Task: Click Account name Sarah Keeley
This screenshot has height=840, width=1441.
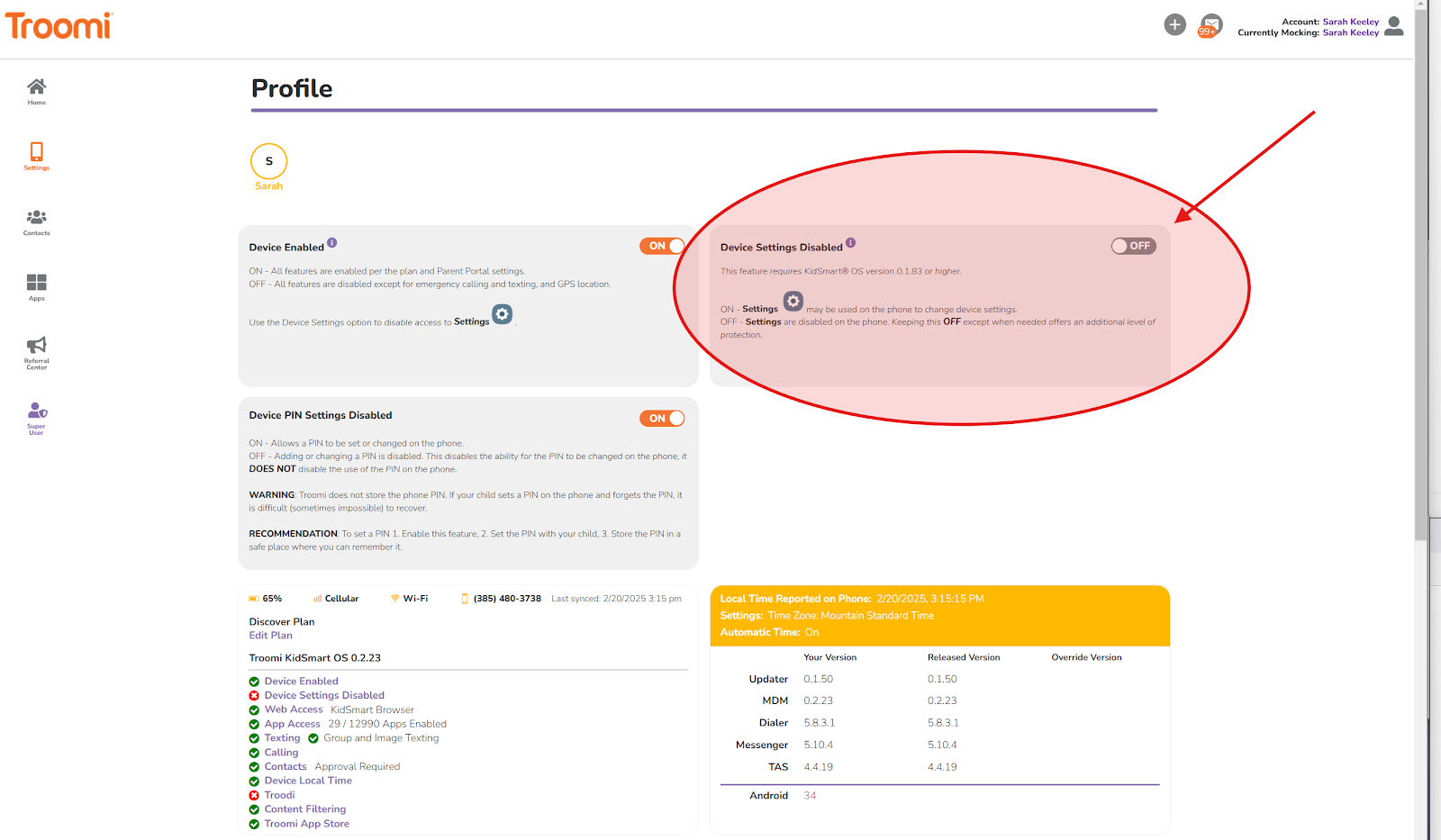Action: point(1350,22)
